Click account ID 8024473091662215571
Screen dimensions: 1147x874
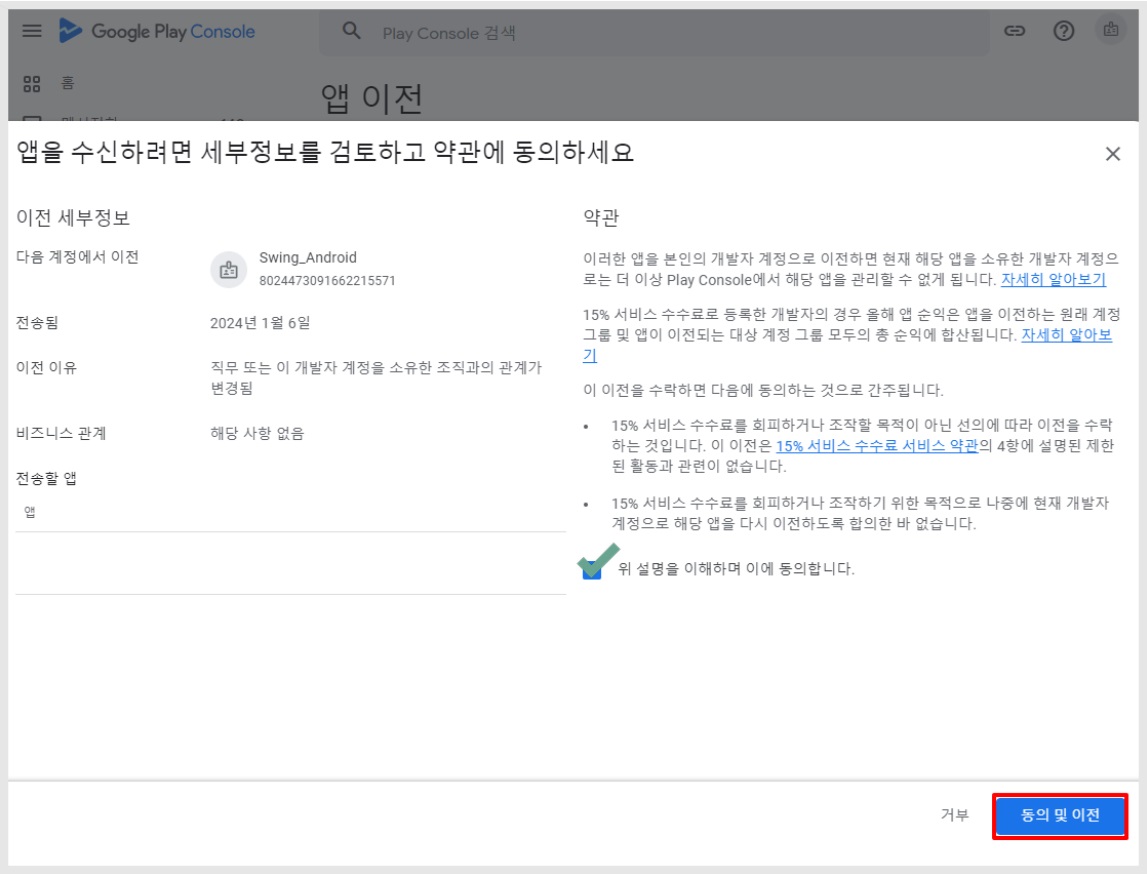pyautogui.click(x=327, y=281)
